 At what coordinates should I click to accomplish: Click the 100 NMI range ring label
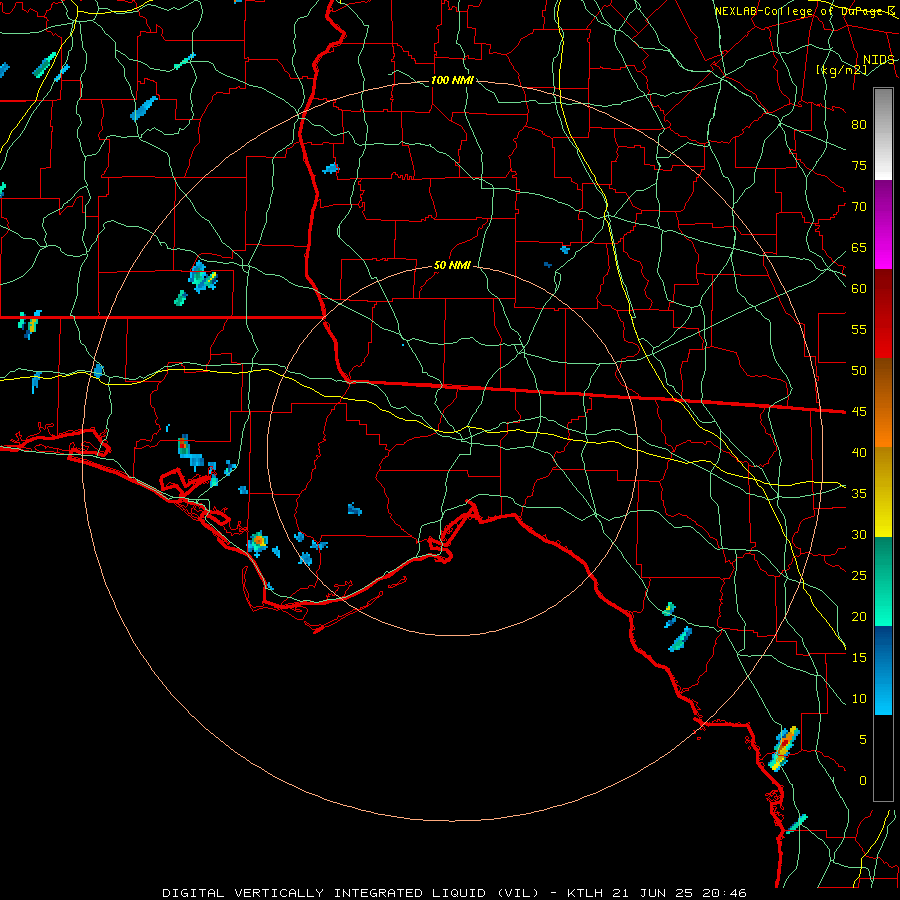point(452,80)
